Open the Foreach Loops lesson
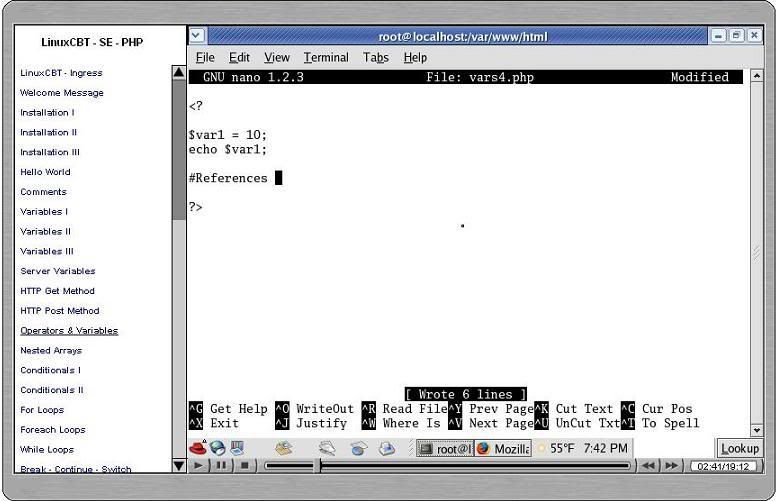776x501 pixels. (x=52, y=429)
